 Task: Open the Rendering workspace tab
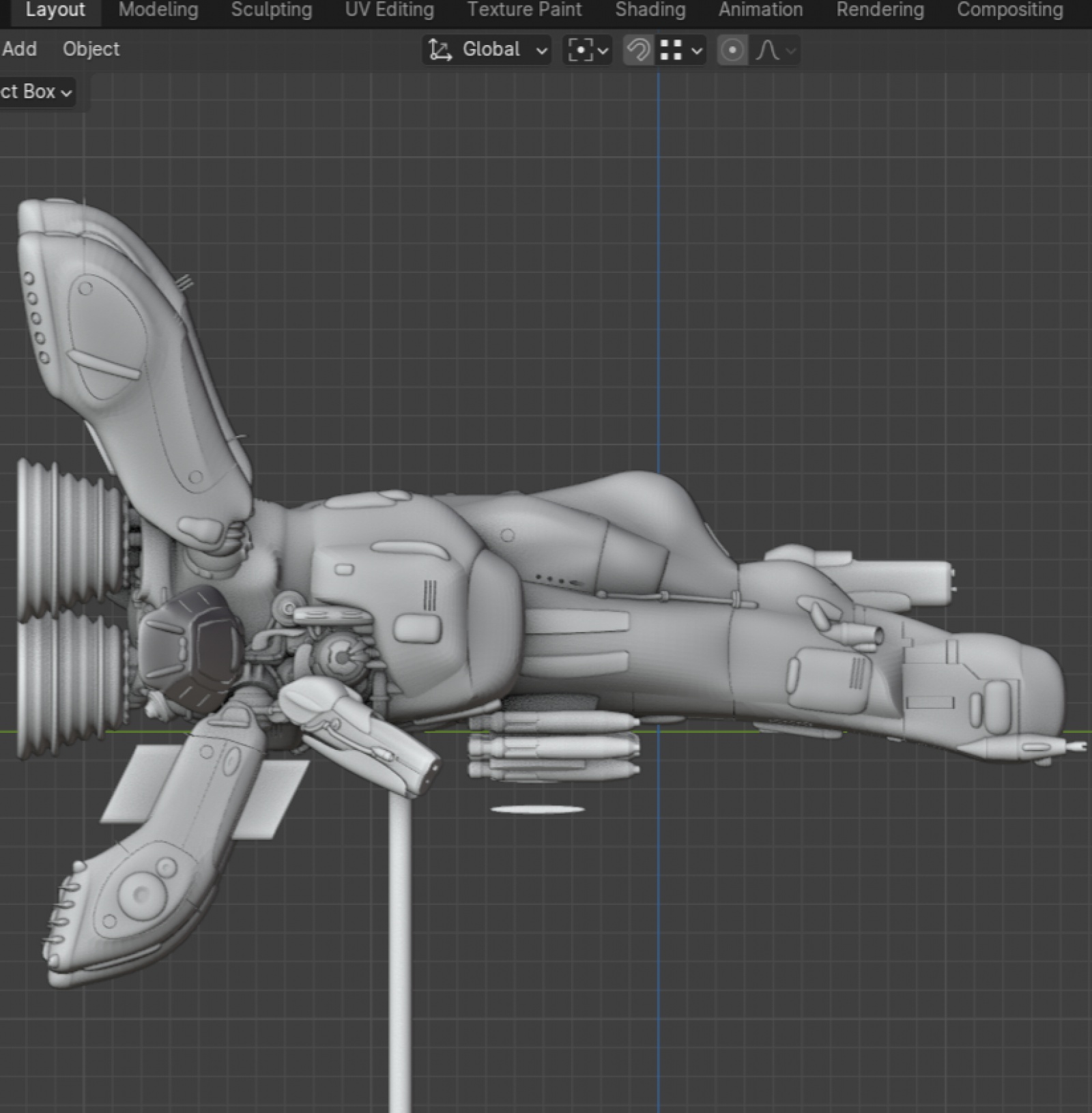pyautogui.click(x=880, y=10)
